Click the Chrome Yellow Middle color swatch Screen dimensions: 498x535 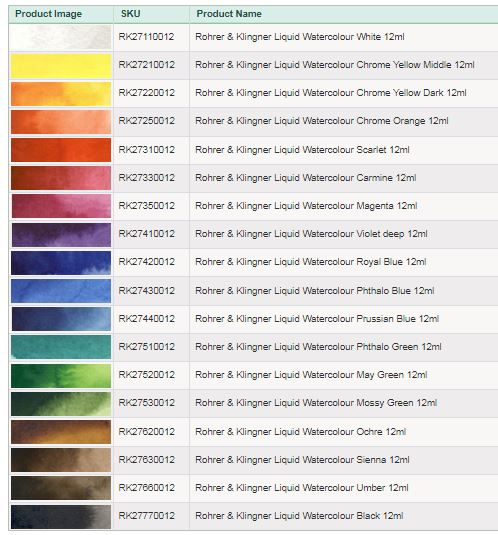tap(61, 66)
